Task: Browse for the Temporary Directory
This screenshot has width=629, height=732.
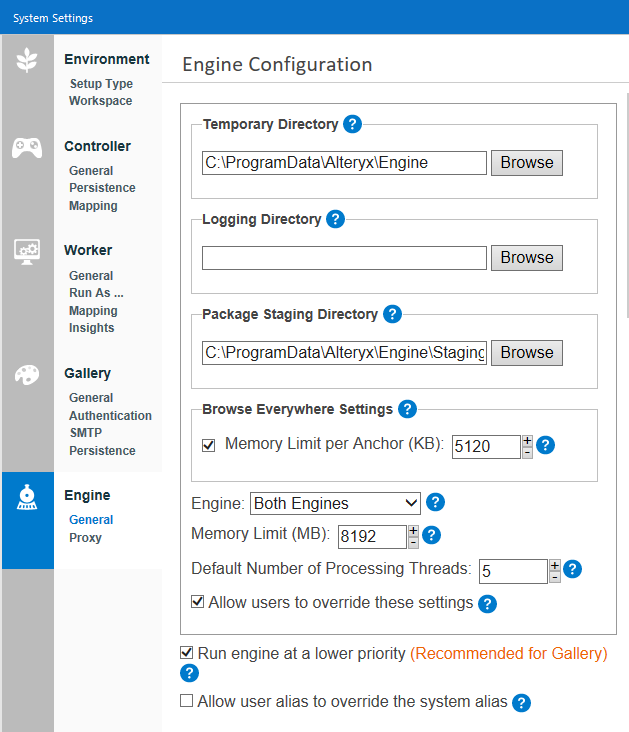Action: pyautogui.click(x=527, y=163)
